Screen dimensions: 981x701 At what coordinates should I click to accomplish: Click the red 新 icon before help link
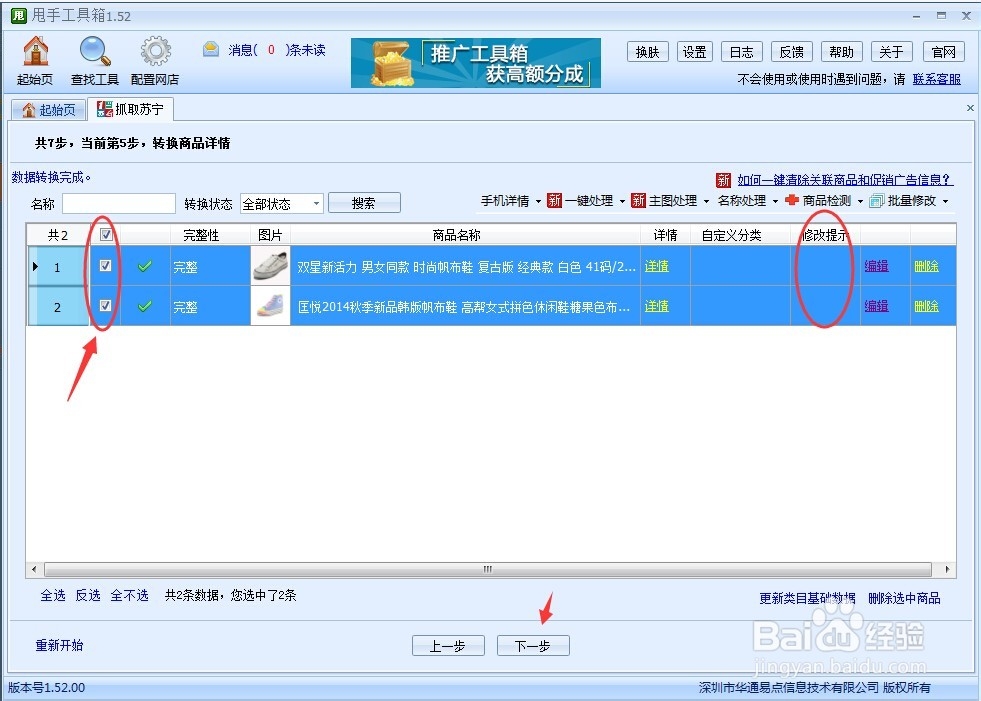click(x=723, y=180)
